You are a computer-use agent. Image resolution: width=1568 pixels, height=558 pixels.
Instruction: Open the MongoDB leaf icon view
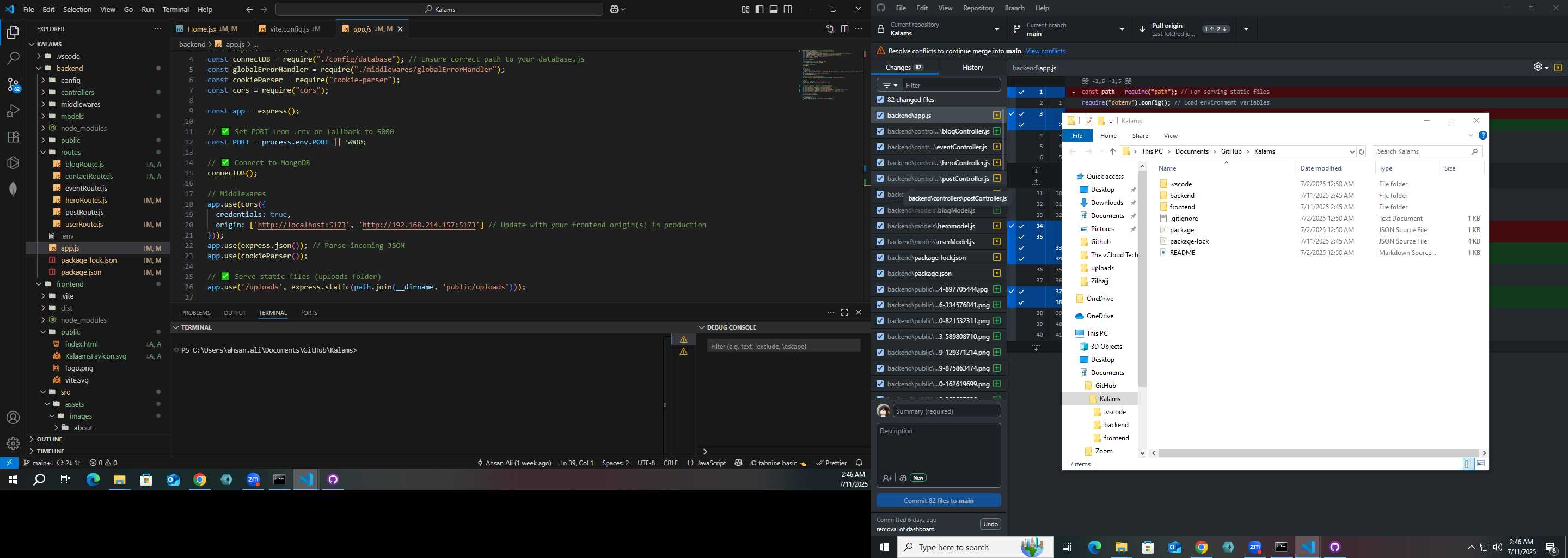click(x=13, y=190)
